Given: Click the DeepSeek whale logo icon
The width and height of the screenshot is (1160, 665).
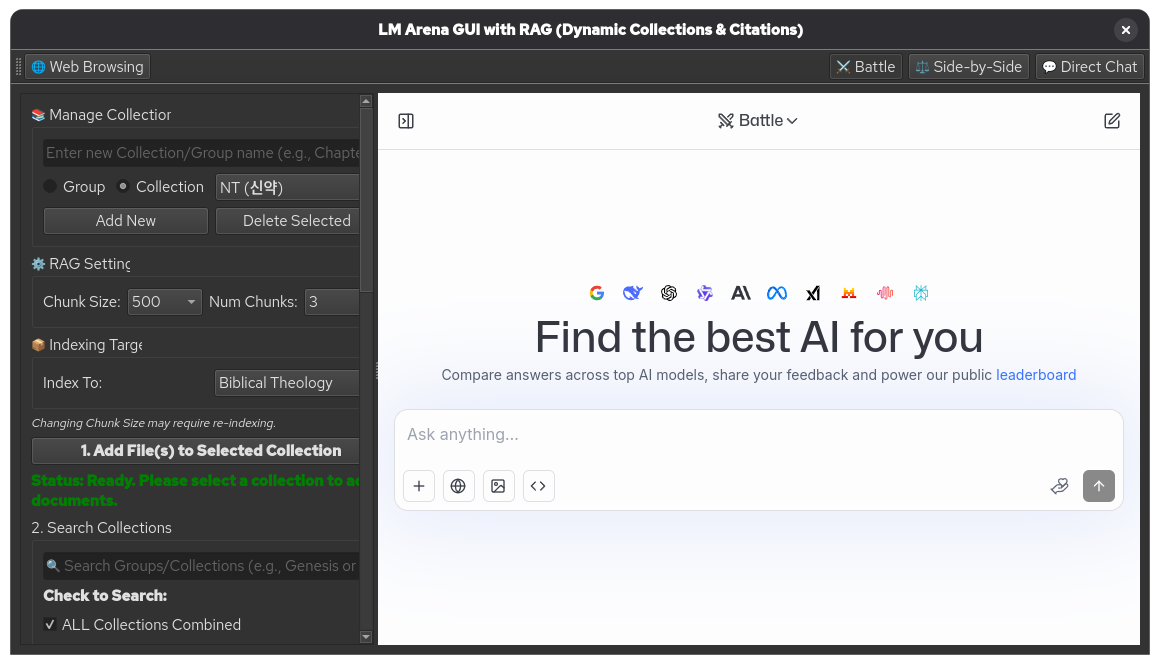Looking at the screenshot, I should (633, 293).
